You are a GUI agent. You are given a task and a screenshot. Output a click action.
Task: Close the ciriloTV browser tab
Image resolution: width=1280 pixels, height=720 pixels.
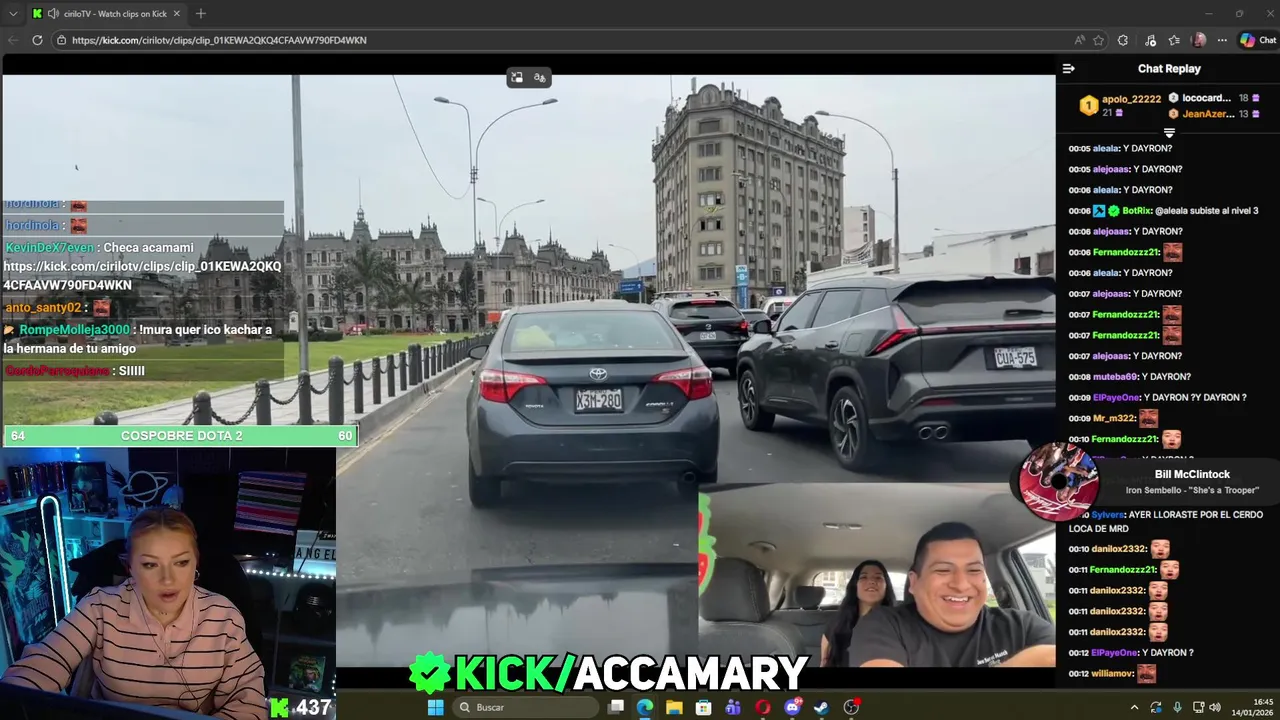point(177,13)
